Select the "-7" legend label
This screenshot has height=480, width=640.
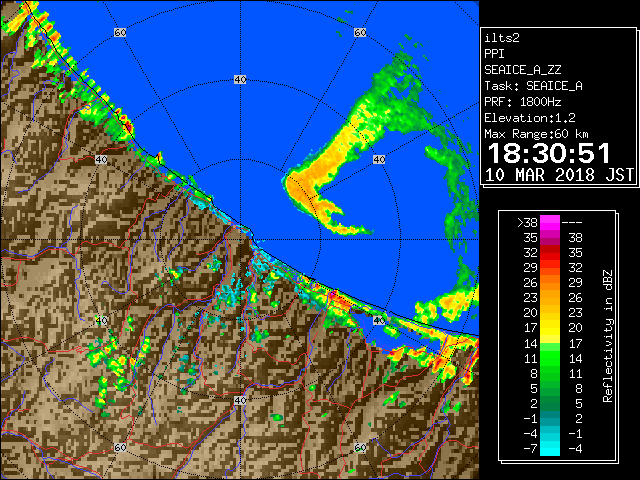pos(530,449)
